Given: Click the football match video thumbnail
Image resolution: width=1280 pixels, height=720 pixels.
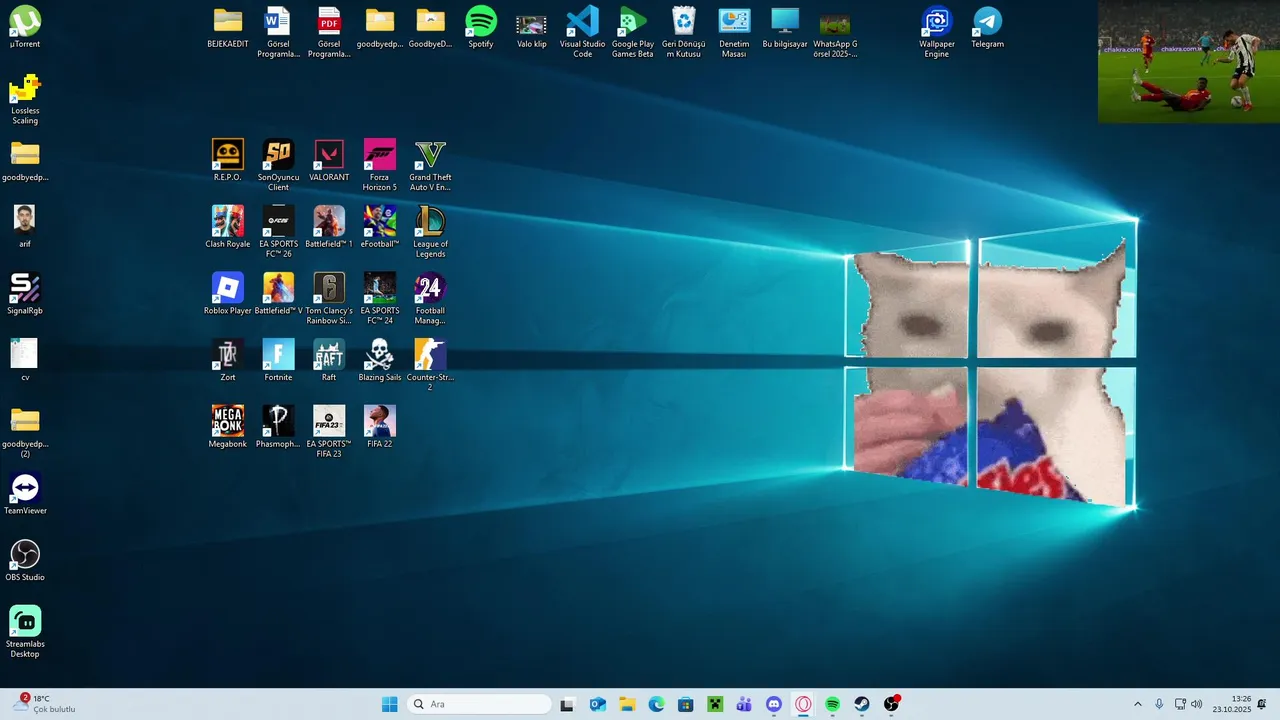Looking at the screenshot, I should click(x=1188, y=62).
